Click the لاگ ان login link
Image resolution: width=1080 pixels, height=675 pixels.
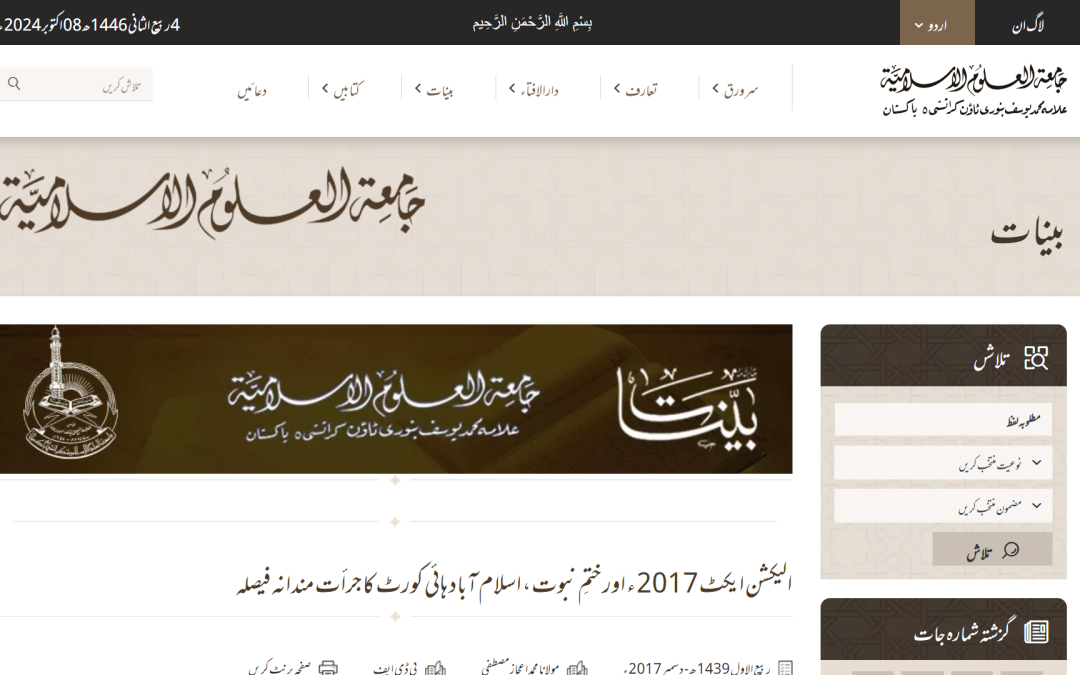pos(1028,25)
